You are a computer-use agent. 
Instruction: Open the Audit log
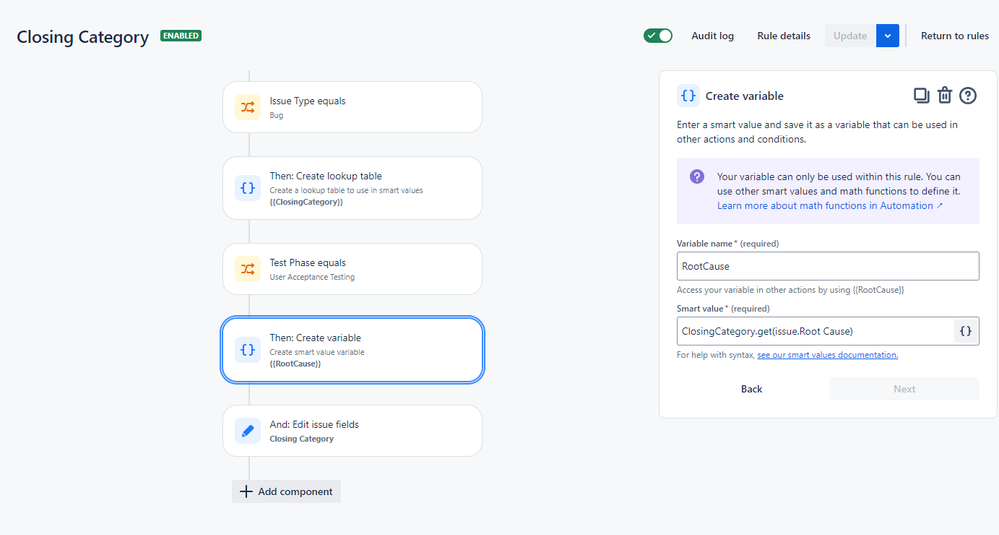pos(712,36)
